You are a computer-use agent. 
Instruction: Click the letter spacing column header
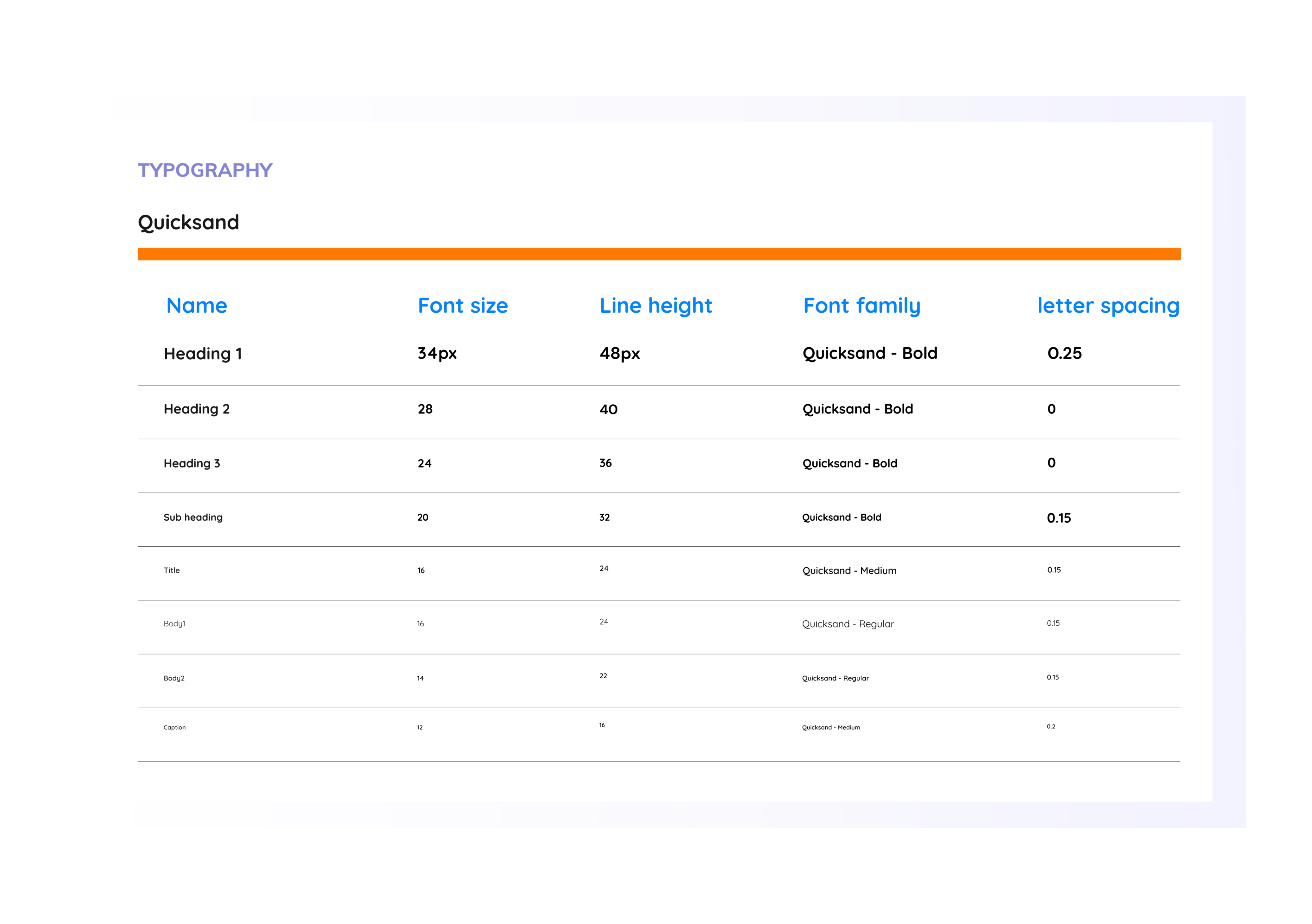(x=1108, y=306)
